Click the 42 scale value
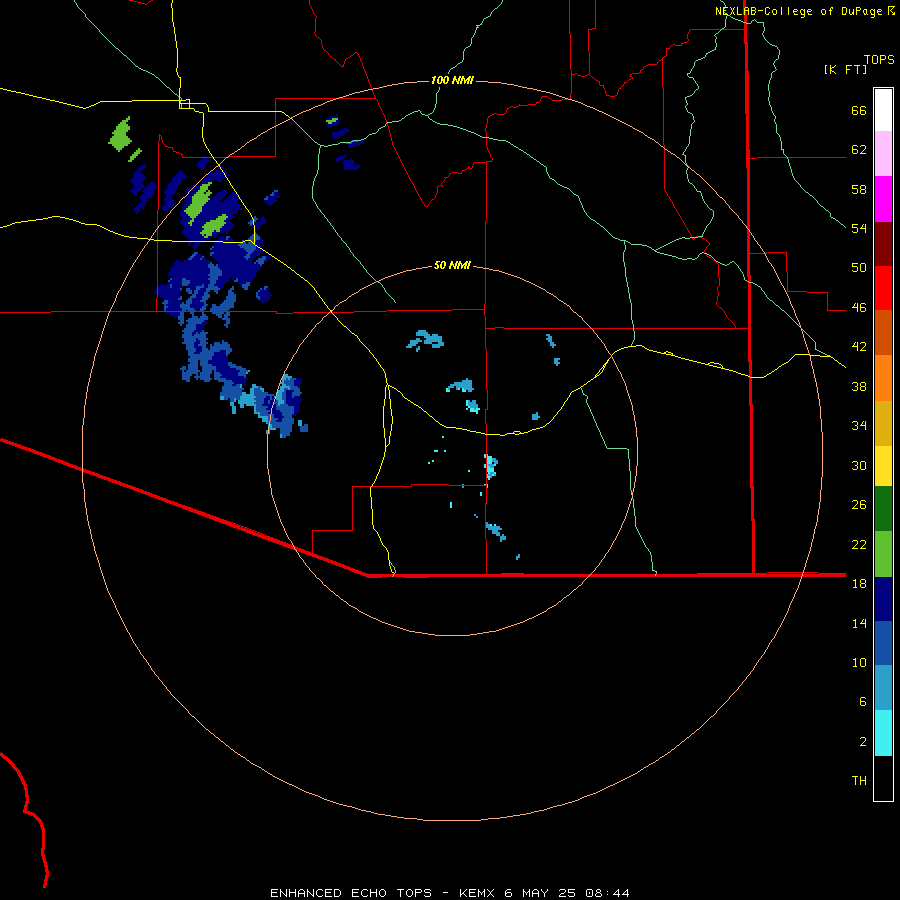This screenshot has height=900, width=900. point(859,347)
